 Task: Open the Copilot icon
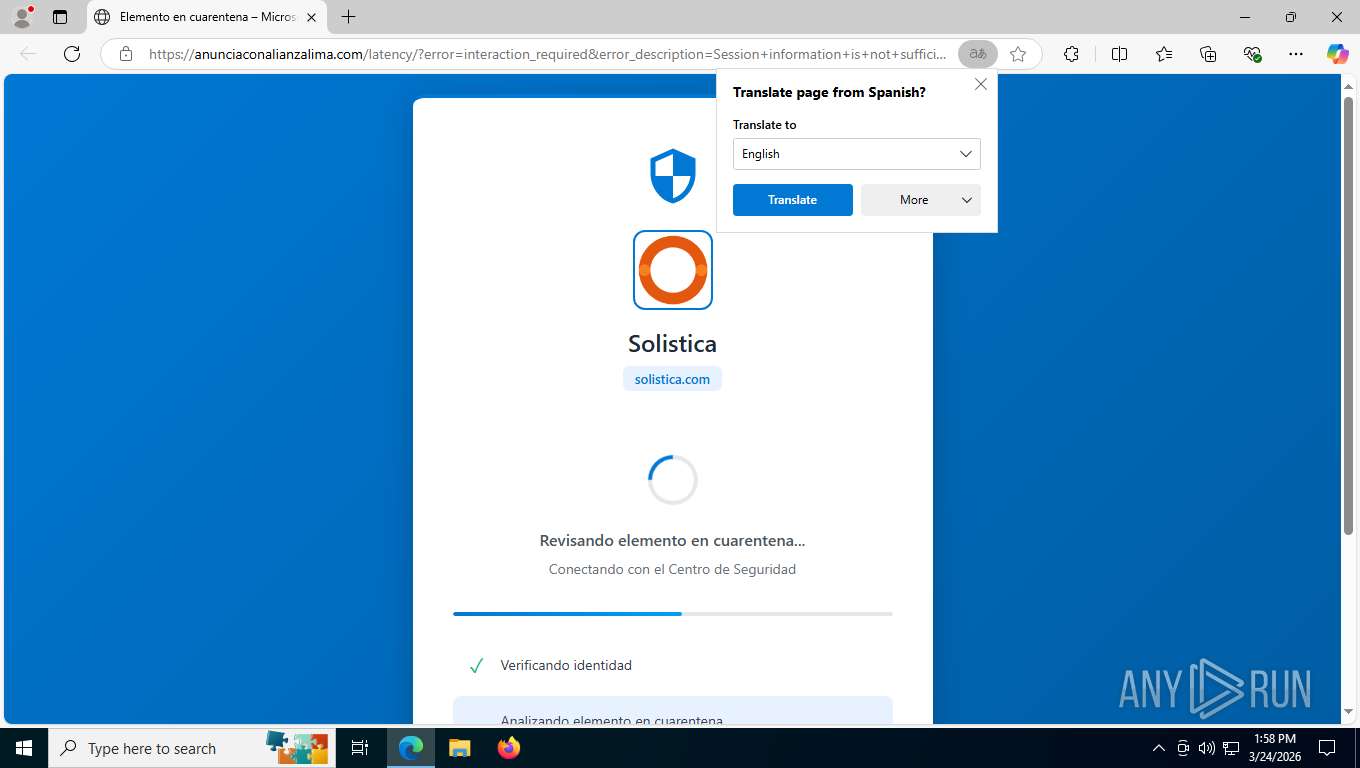click(1337, 54)
